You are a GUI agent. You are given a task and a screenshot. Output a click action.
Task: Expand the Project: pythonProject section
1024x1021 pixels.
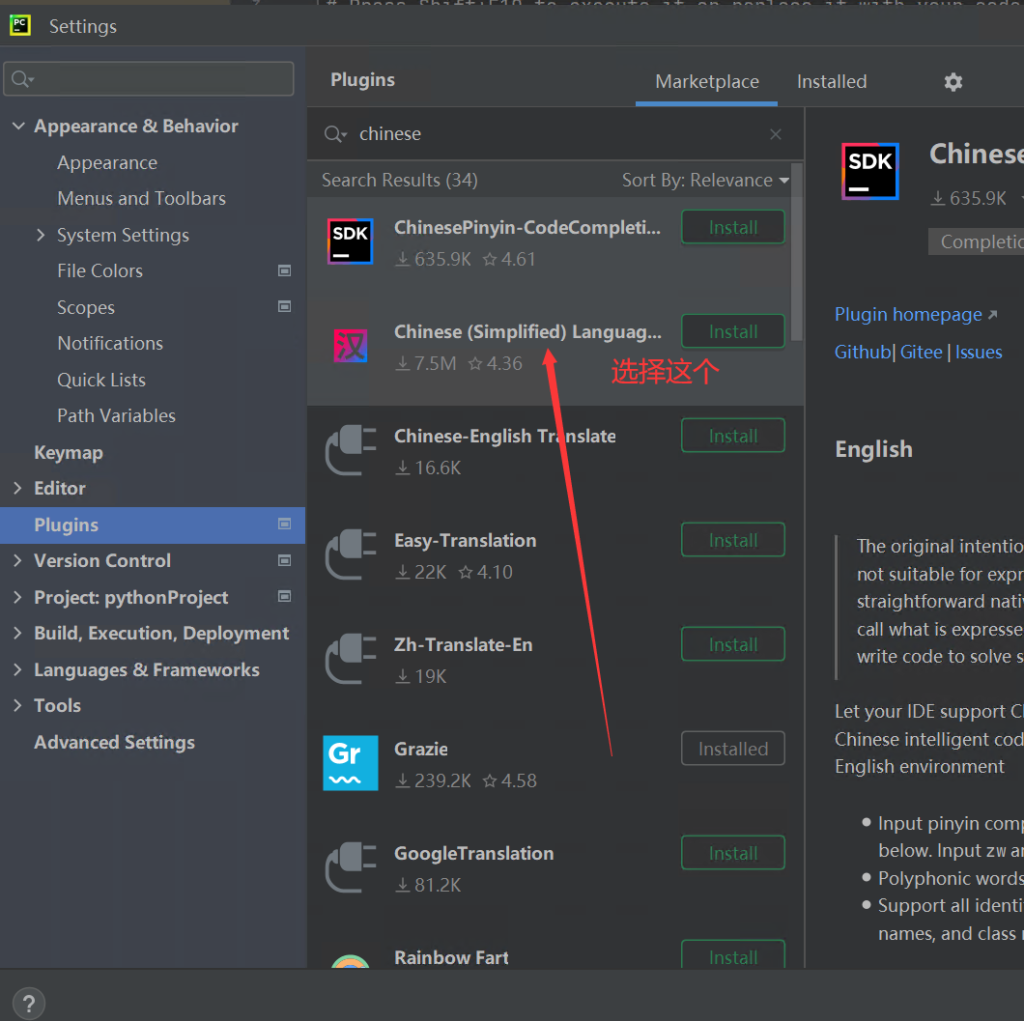(18, 597)
